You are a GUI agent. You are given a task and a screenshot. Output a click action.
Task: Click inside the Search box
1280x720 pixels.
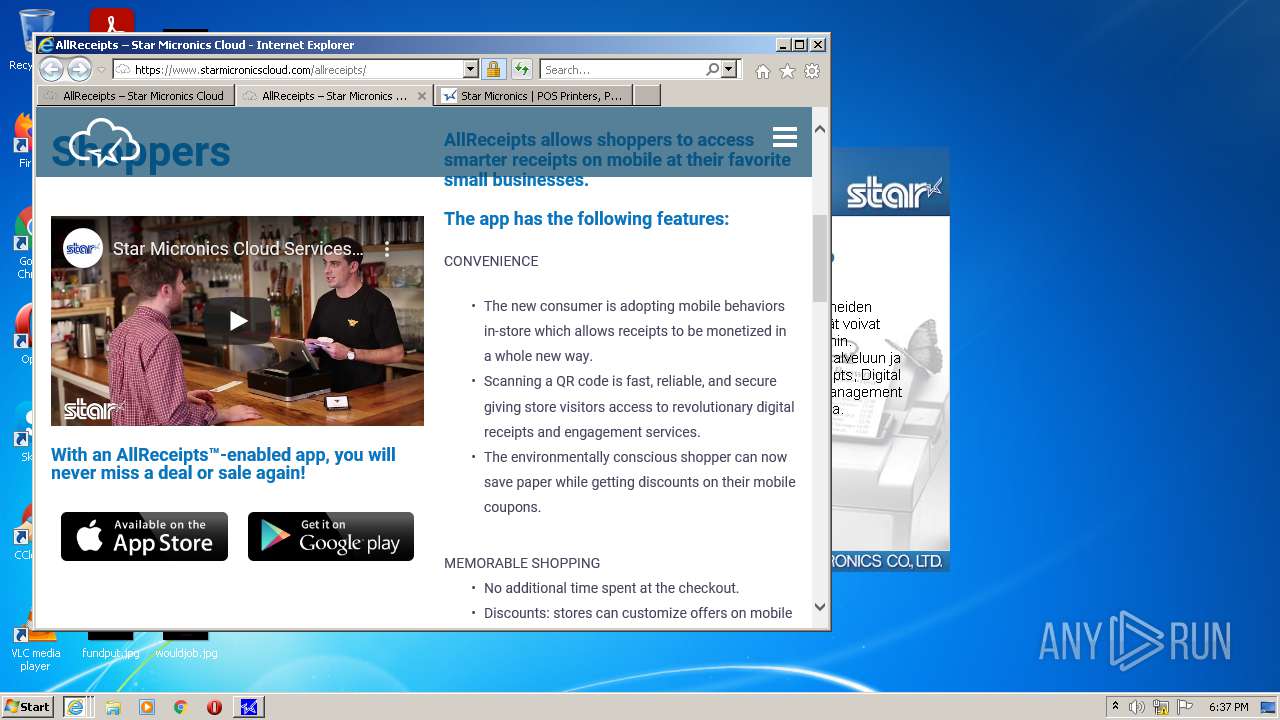[622, 70]
